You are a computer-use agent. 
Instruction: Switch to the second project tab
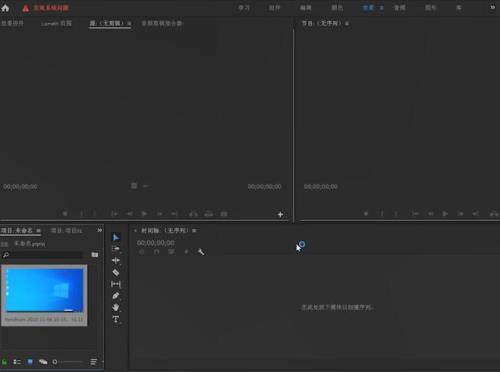tap(66, 230)
